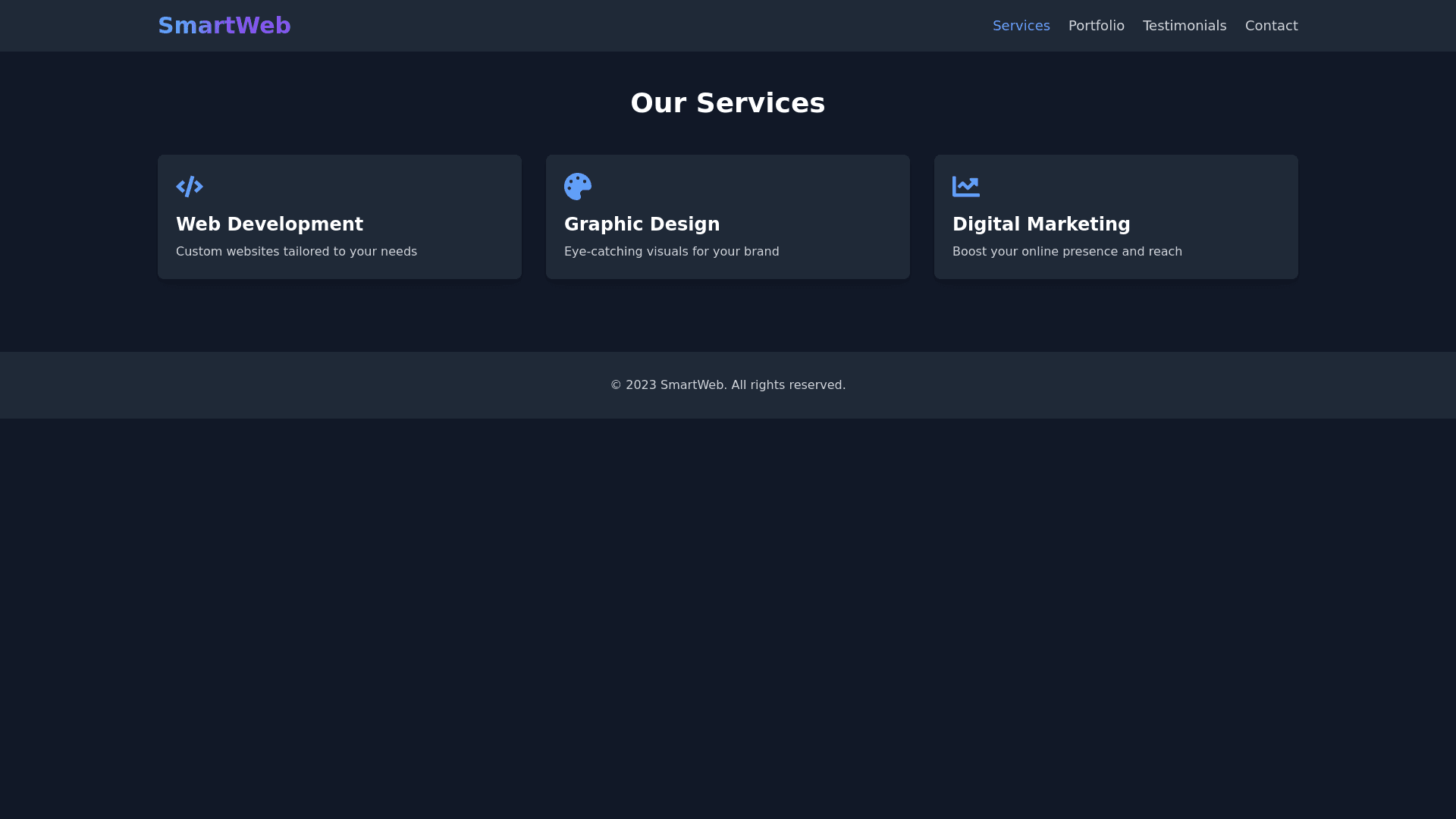
Task: Click the Web Development card title
Action: pos(269,224)
